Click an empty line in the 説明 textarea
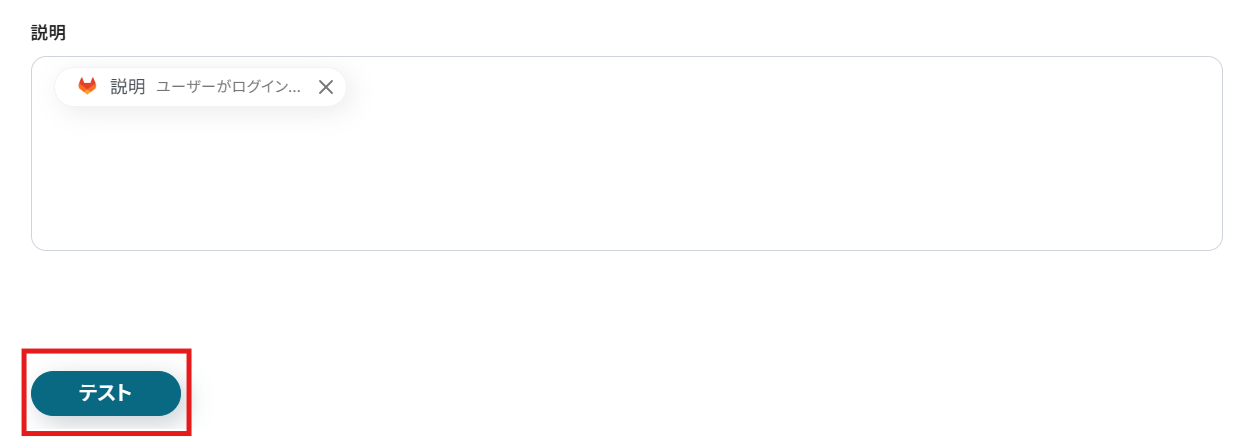Screen dimensions: 1251x437 coord(626,175)
